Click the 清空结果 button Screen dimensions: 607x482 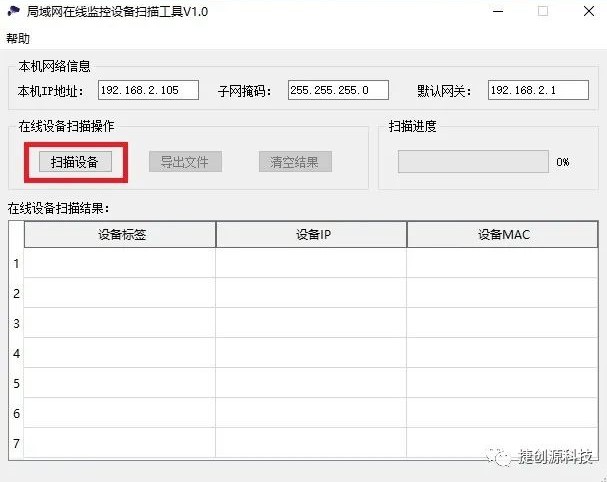coord(295,161)
